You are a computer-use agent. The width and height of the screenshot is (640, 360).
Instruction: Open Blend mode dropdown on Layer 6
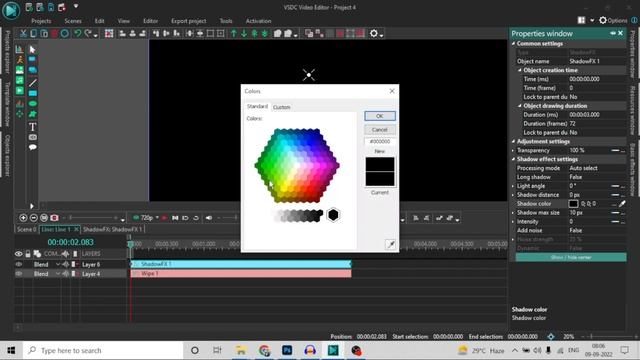(58, 264)
